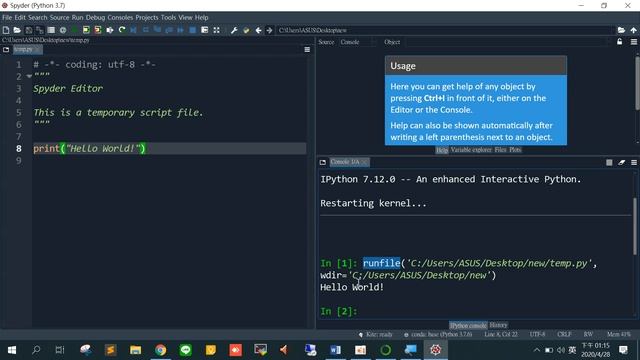Open the Edit menu

20,18
